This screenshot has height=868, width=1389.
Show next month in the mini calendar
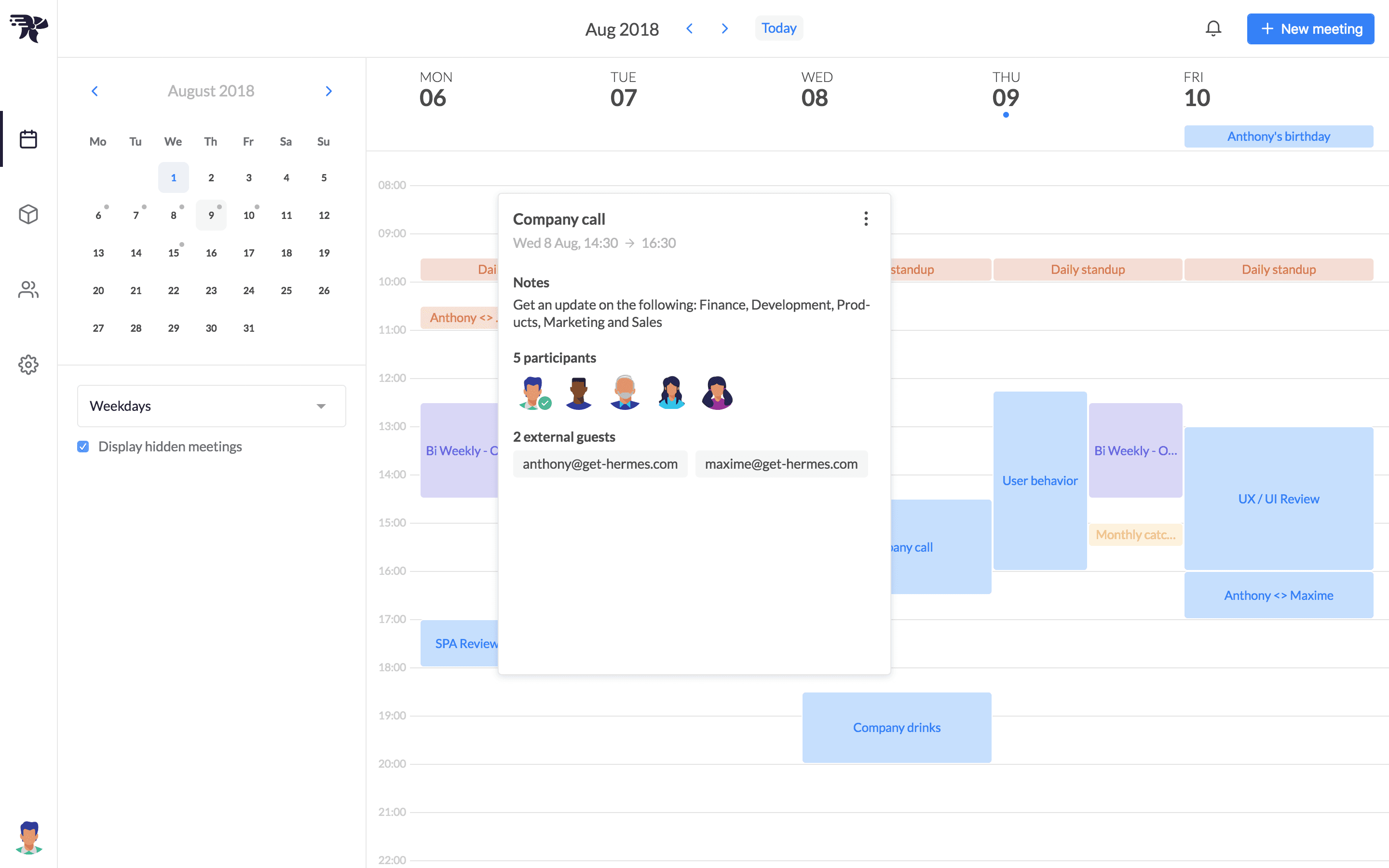[x=328, y=91]
